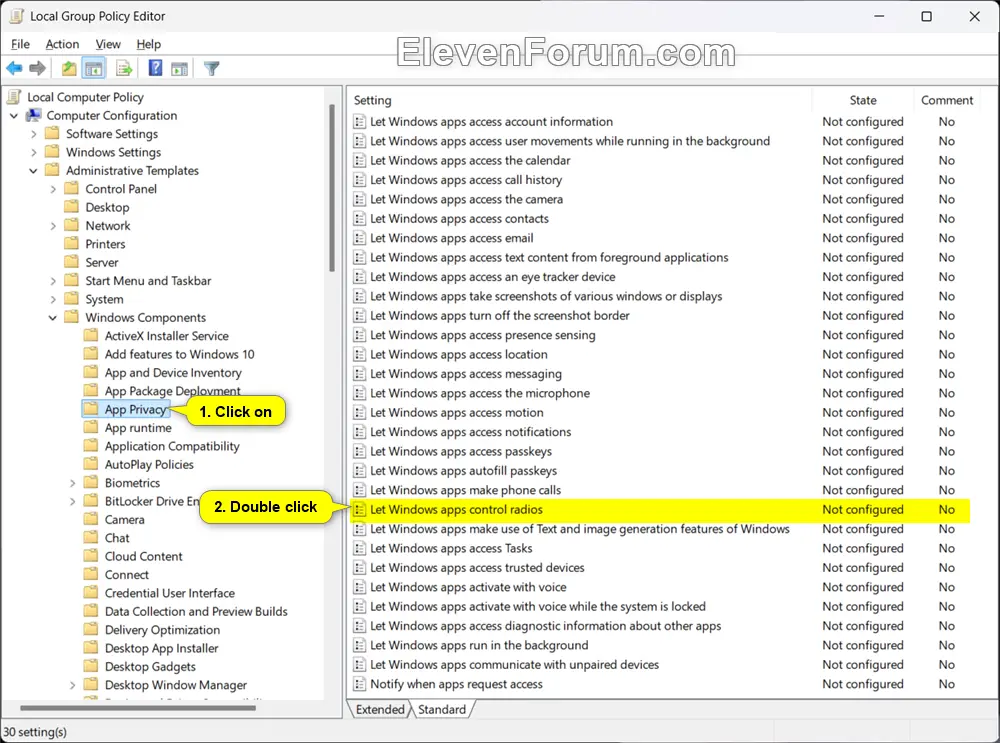Viewport: 1000px width, 743px height.
Task: Click the blue Help toolbar icon
Action: [x=155, y=68]
